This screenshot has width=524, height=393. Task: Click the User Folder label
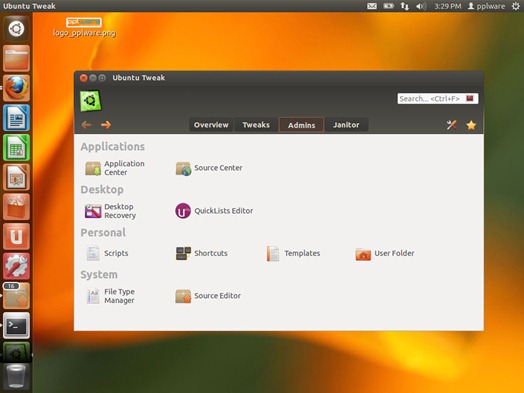[x=394, y=253]
